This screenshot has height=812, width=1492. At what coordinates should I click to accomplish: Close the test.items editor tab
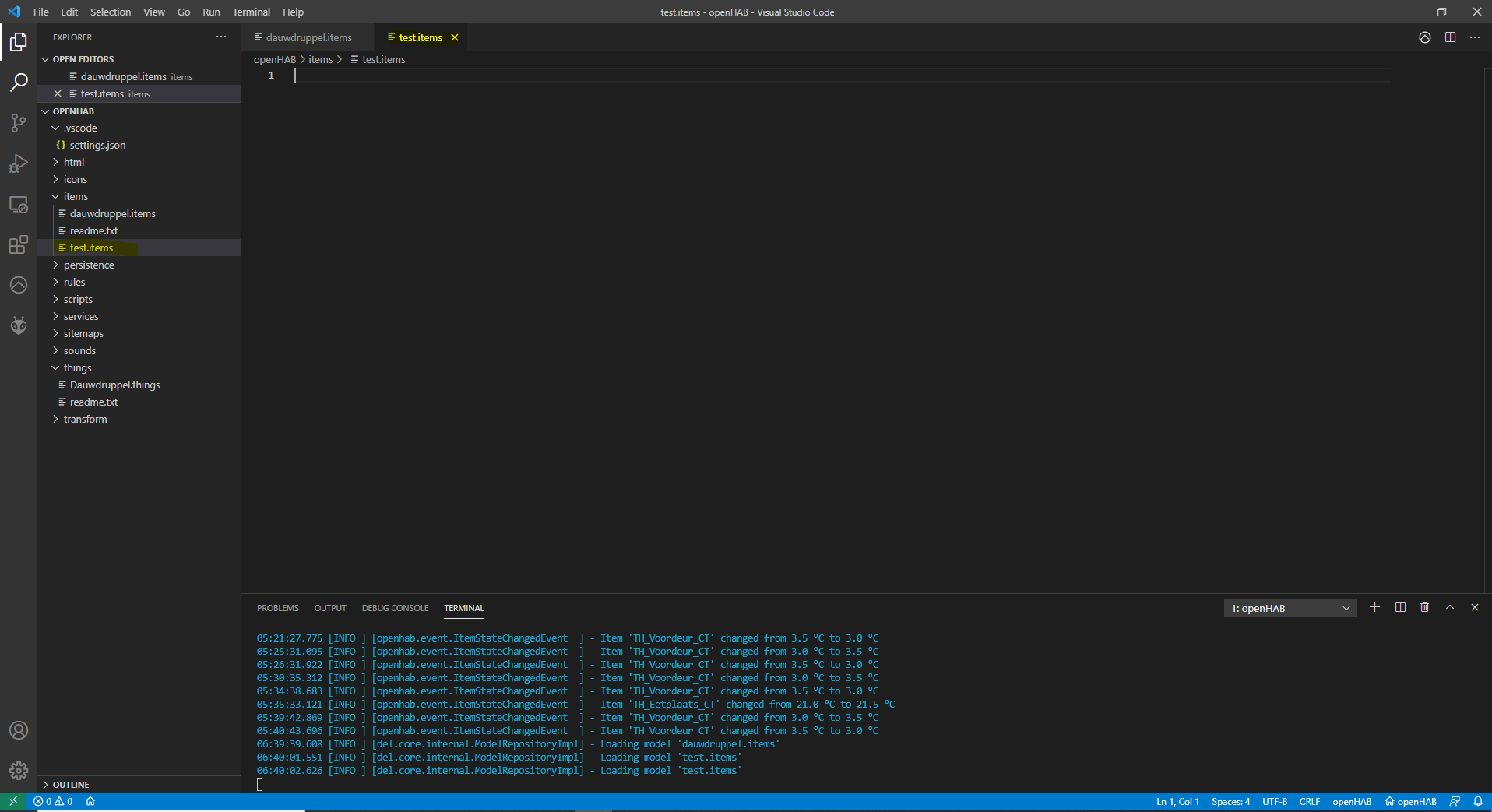click(x=455, y=37)
